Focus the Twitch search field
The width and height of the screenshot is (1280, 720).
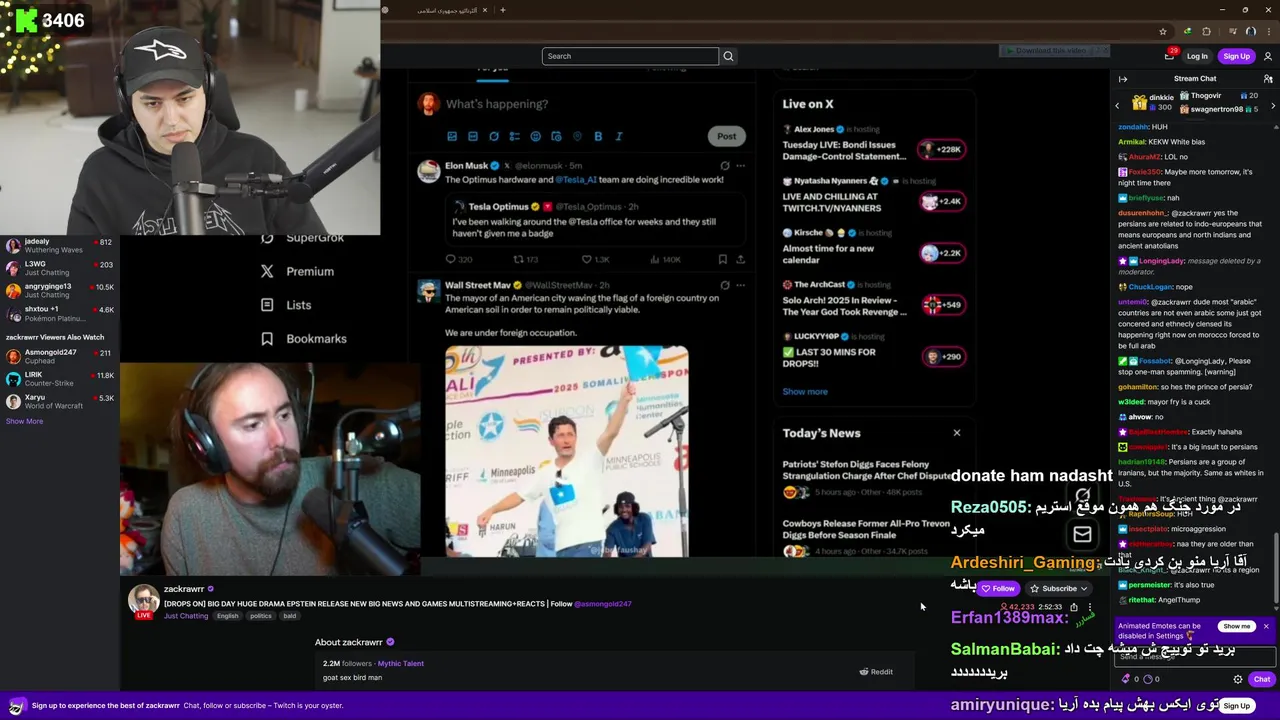point(630,56)
